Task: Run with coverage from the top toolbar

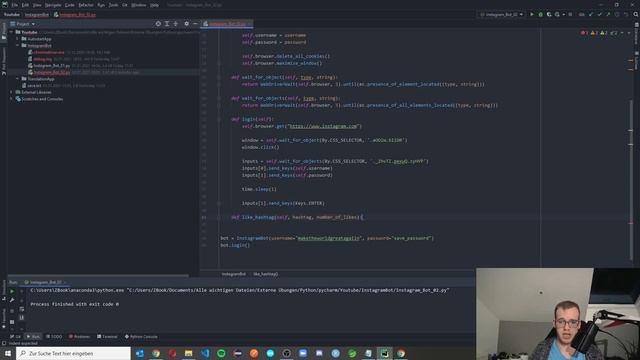Action: click(549, 14)
